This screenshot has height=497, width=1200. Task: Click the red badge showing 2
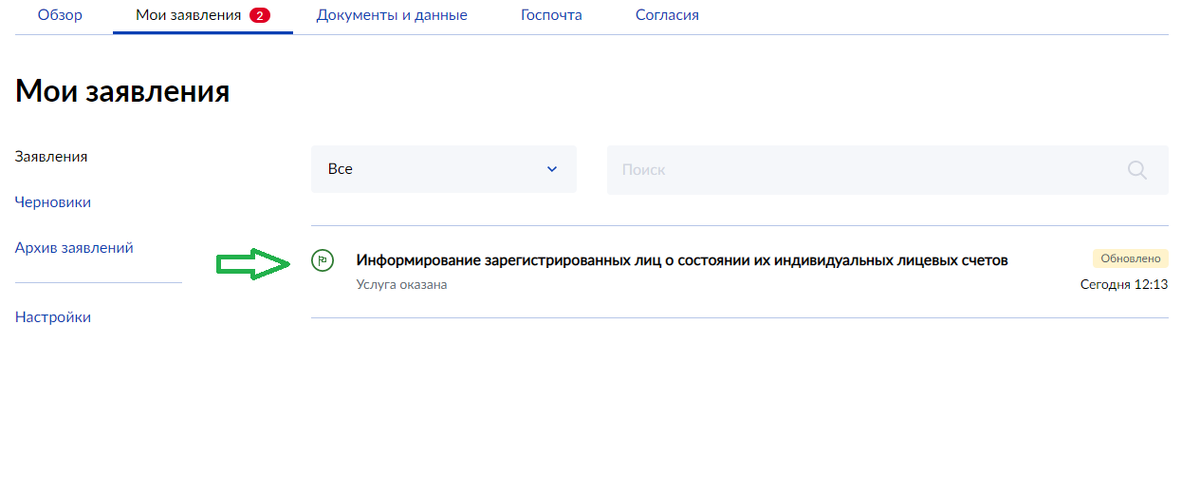pyautogui.click(x=260, y=15)
